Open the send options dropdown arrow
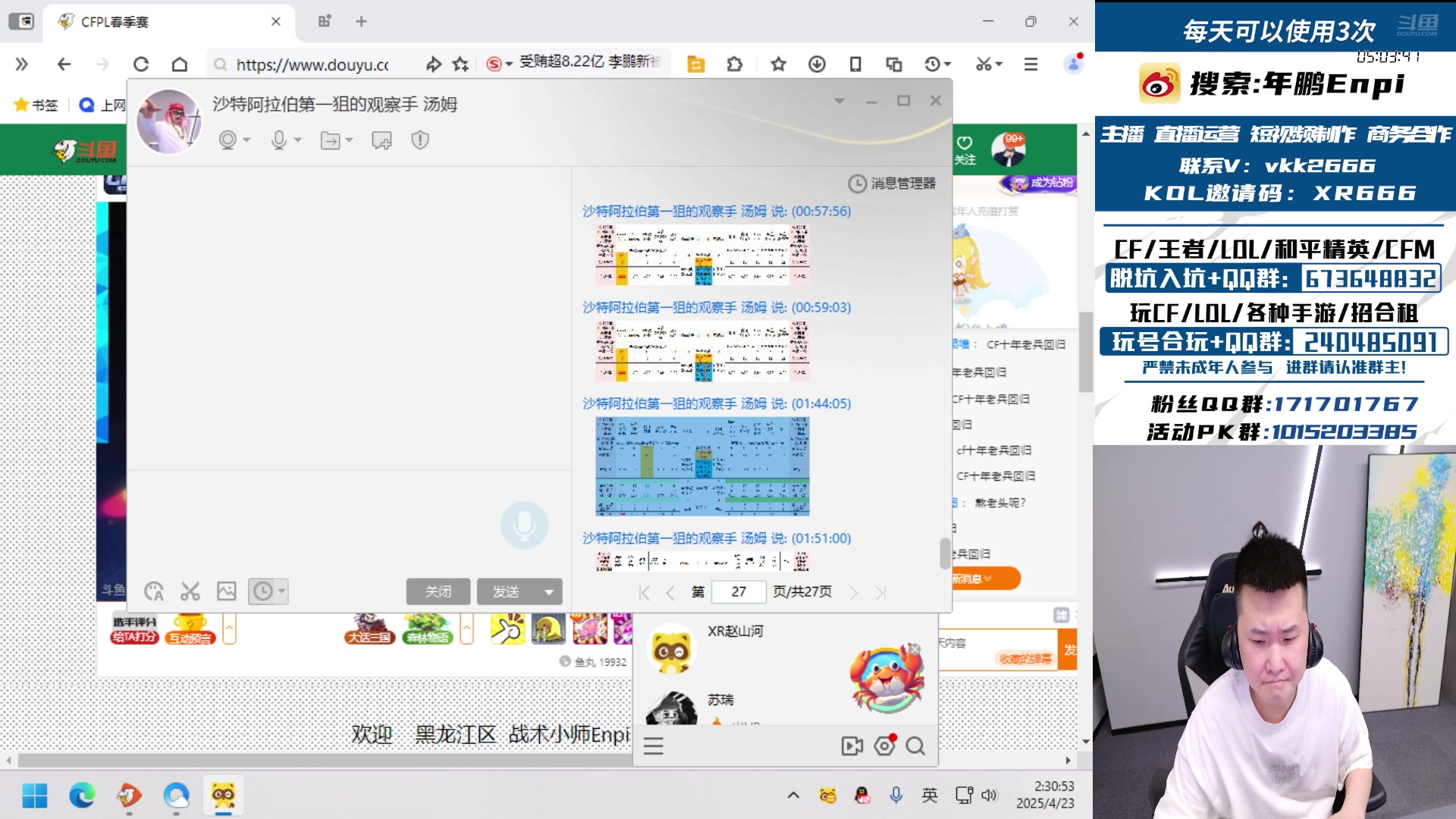1456x819 pixels. click(549, 591)
